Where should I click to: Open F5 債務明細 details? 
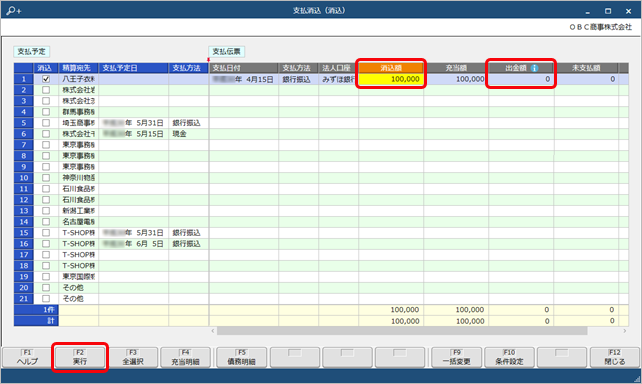(242, 357)
